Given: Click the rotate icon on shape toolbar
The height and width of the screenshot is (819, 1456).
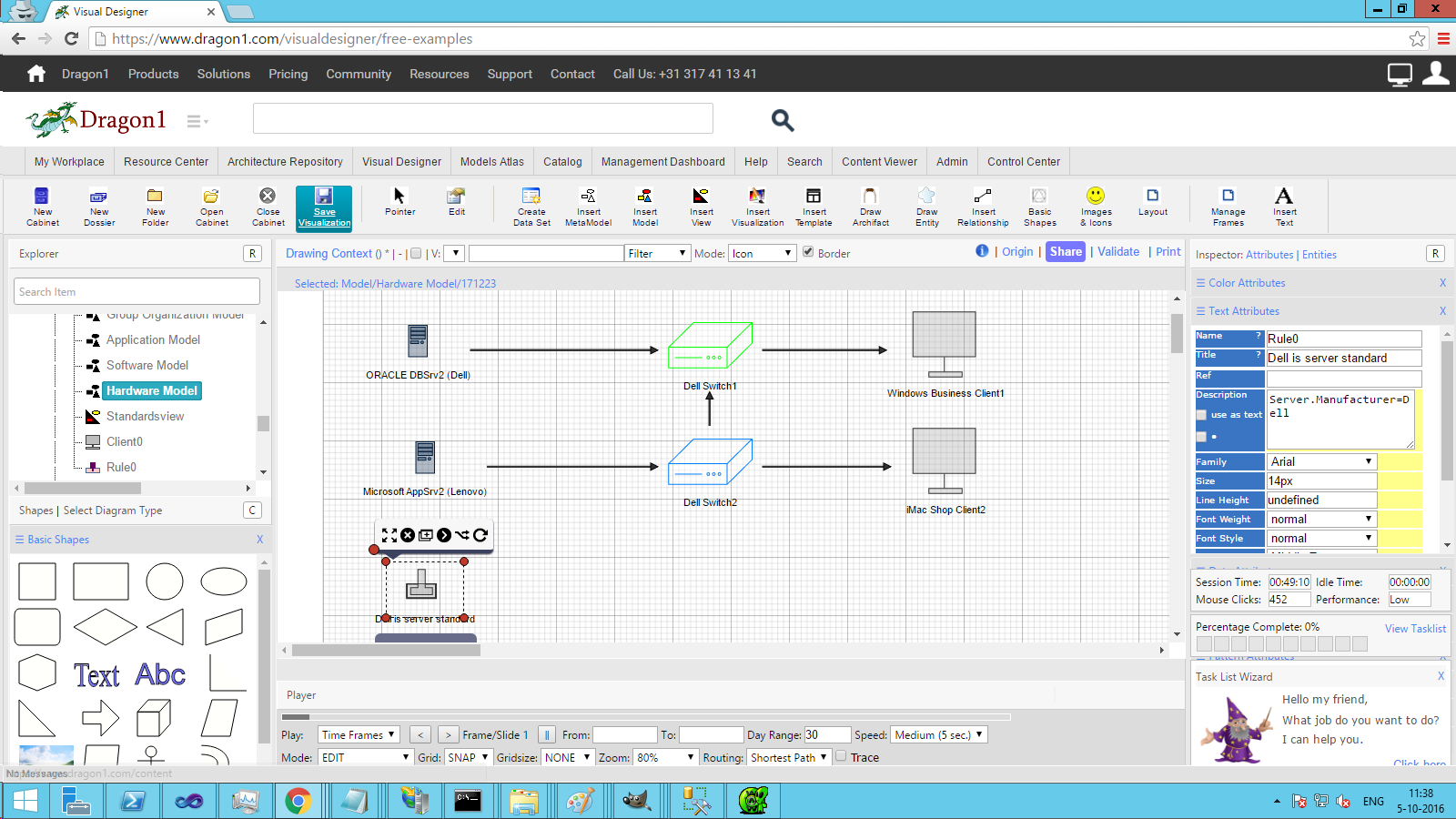Looking at the screenshot, I should 480,535.
